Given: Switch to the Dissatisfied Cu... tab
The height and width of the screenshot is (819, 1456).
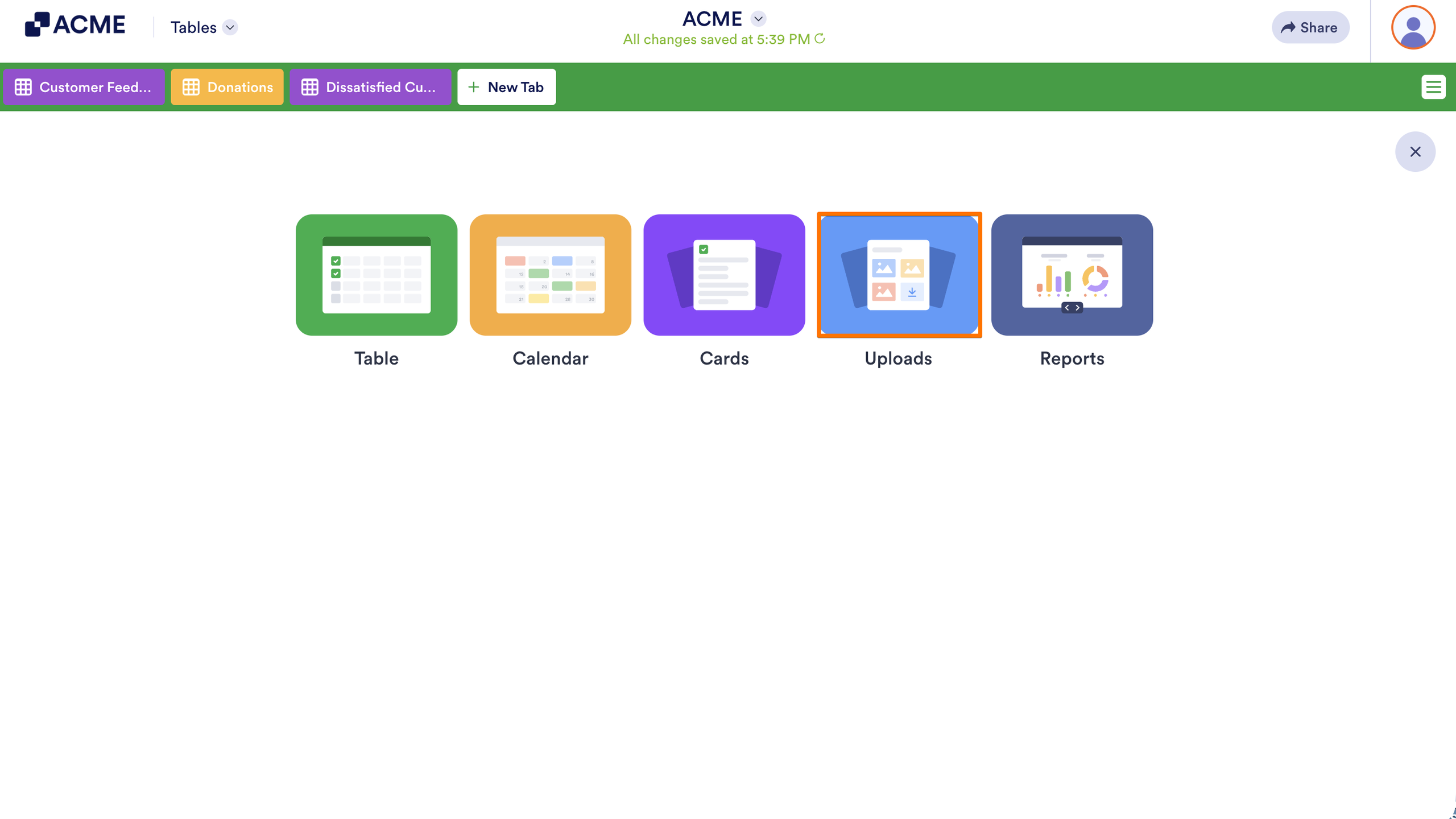Looking at the screenshot, I should tap(370, 87).
